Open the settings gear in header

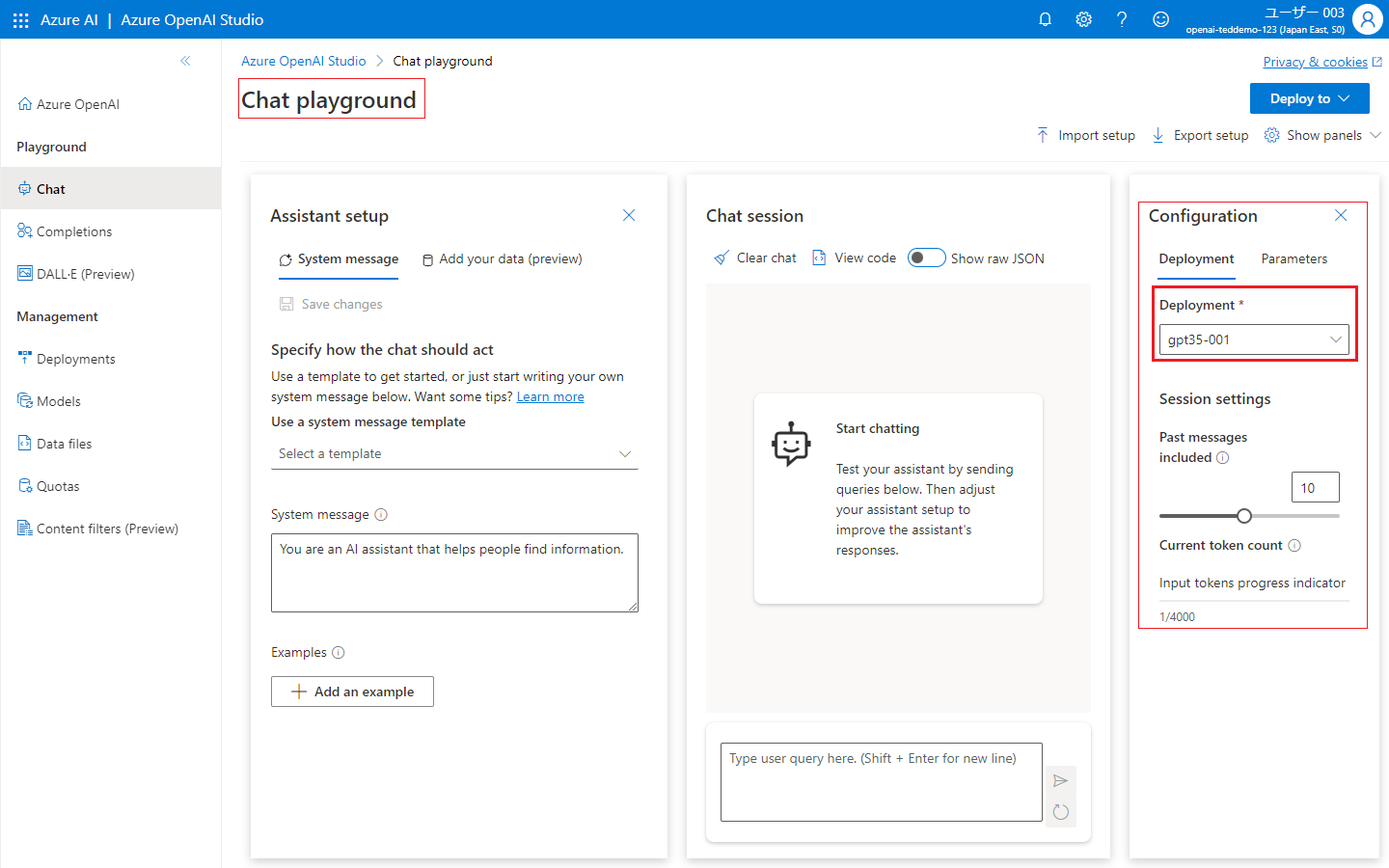(1083, 19)
